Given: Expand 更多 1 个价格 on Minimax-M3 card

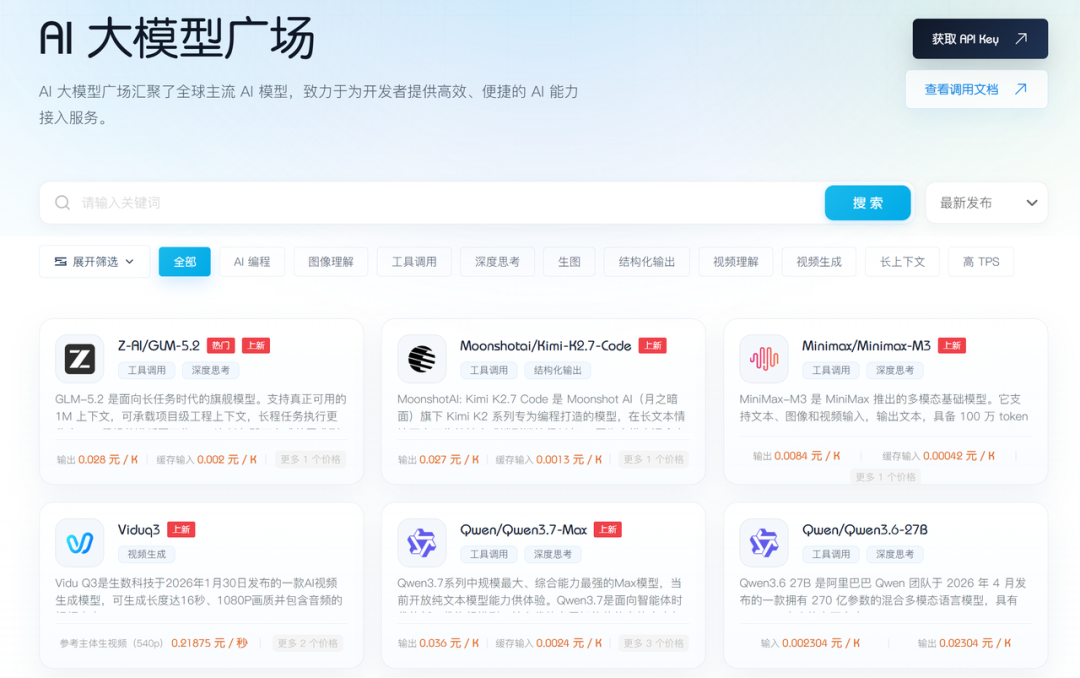Looking at the screenshot, I should pos(885,477).
